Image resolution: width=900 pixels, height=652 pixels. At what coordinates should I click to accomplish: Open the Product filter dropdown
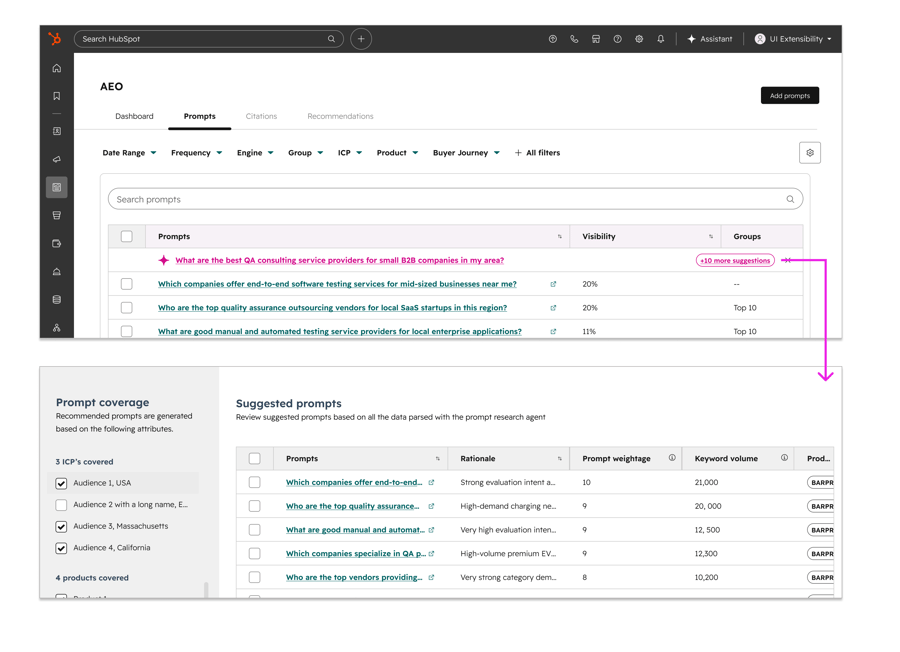point(397,153)
